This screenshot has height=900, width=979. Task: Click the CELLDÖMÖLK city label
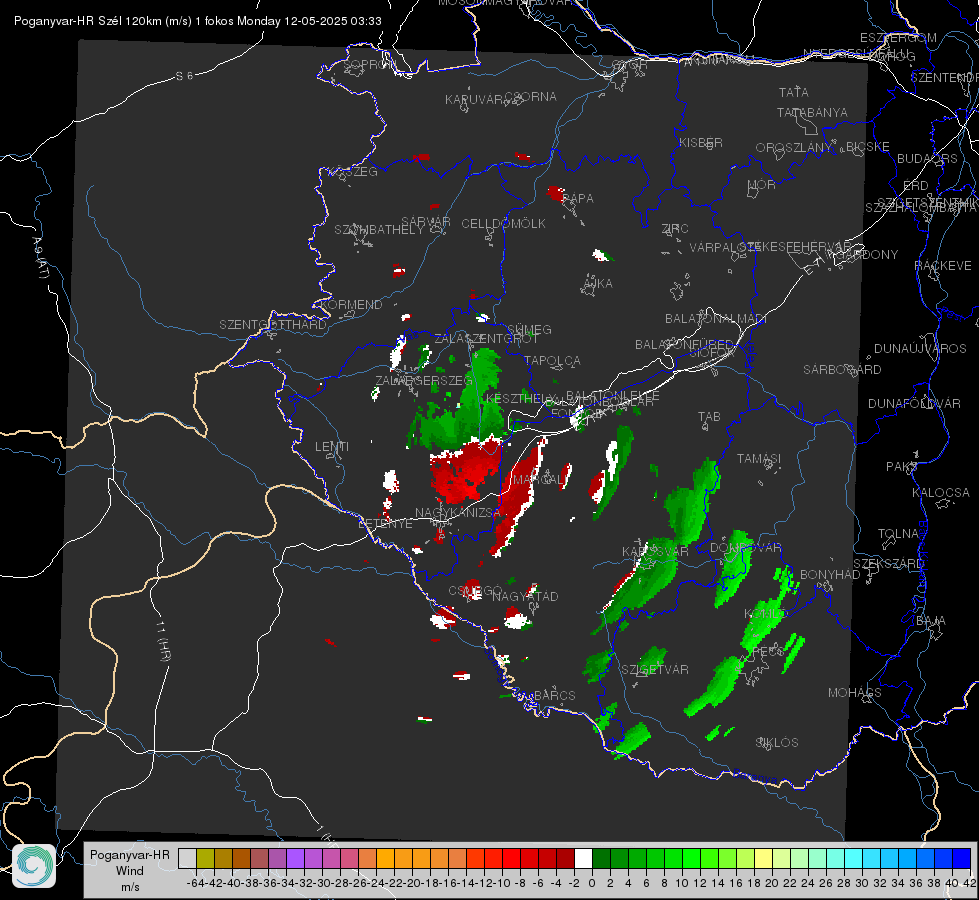503,224
